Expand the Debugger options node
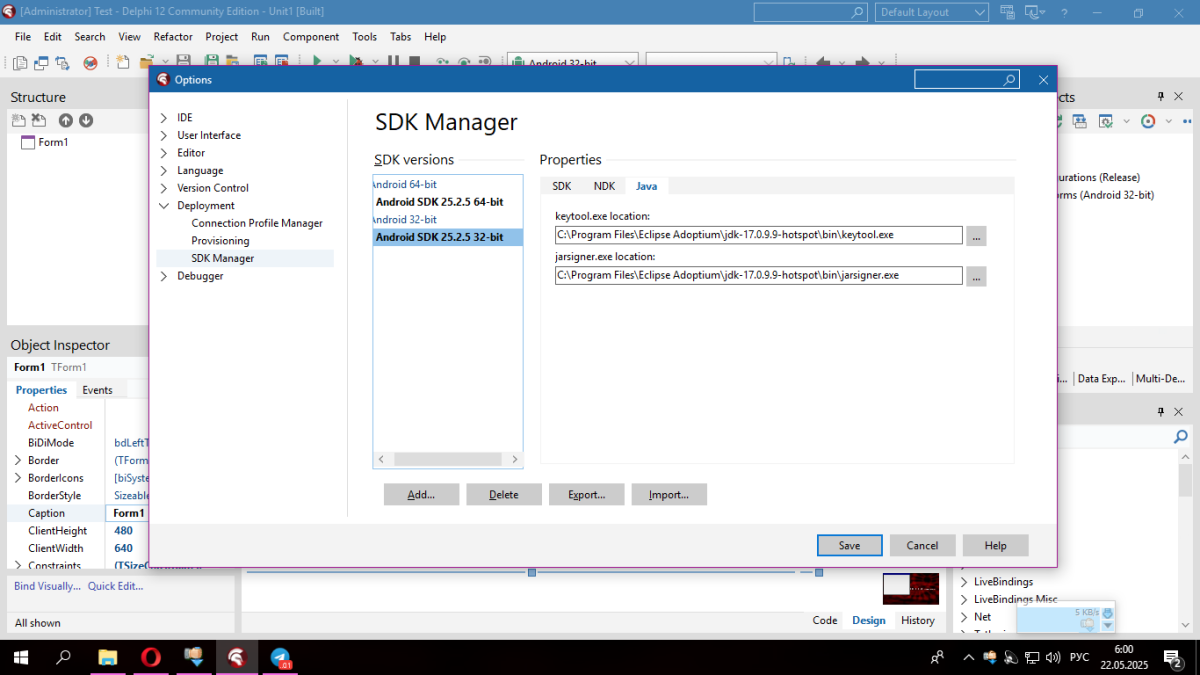 pos(164,276)
